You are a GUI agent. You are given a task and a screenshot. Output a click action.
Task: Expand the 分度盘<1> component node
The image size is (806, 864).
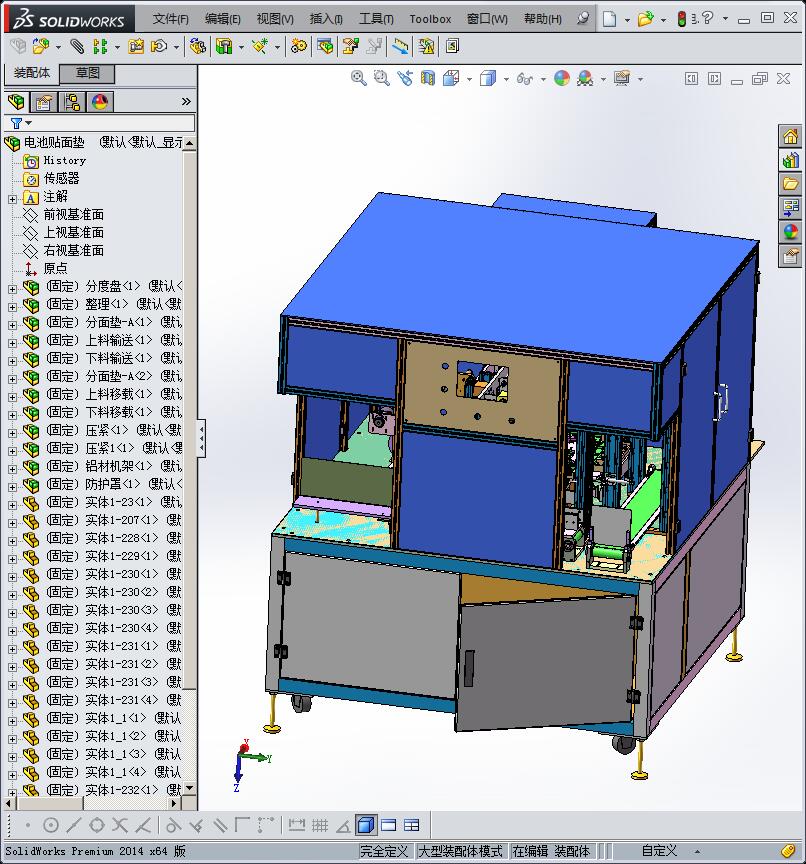12,289
